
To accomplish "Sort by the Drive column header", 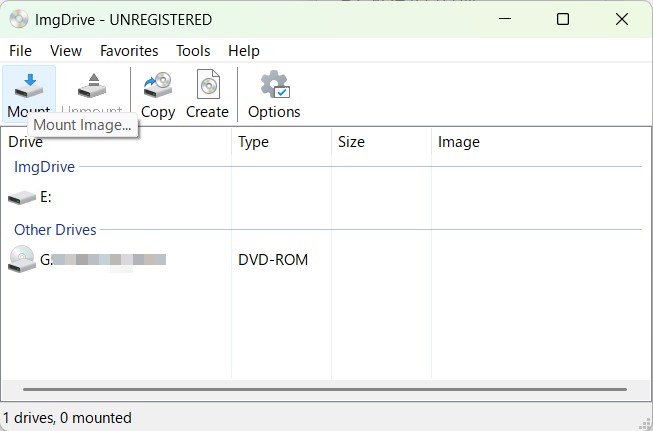I will pyautogui.click(x=116, y=142).
